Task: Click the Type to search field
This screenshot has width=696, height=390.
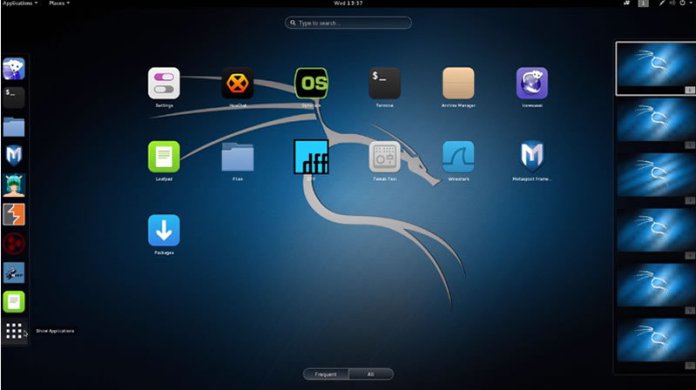Action: (x=348, y=23)
